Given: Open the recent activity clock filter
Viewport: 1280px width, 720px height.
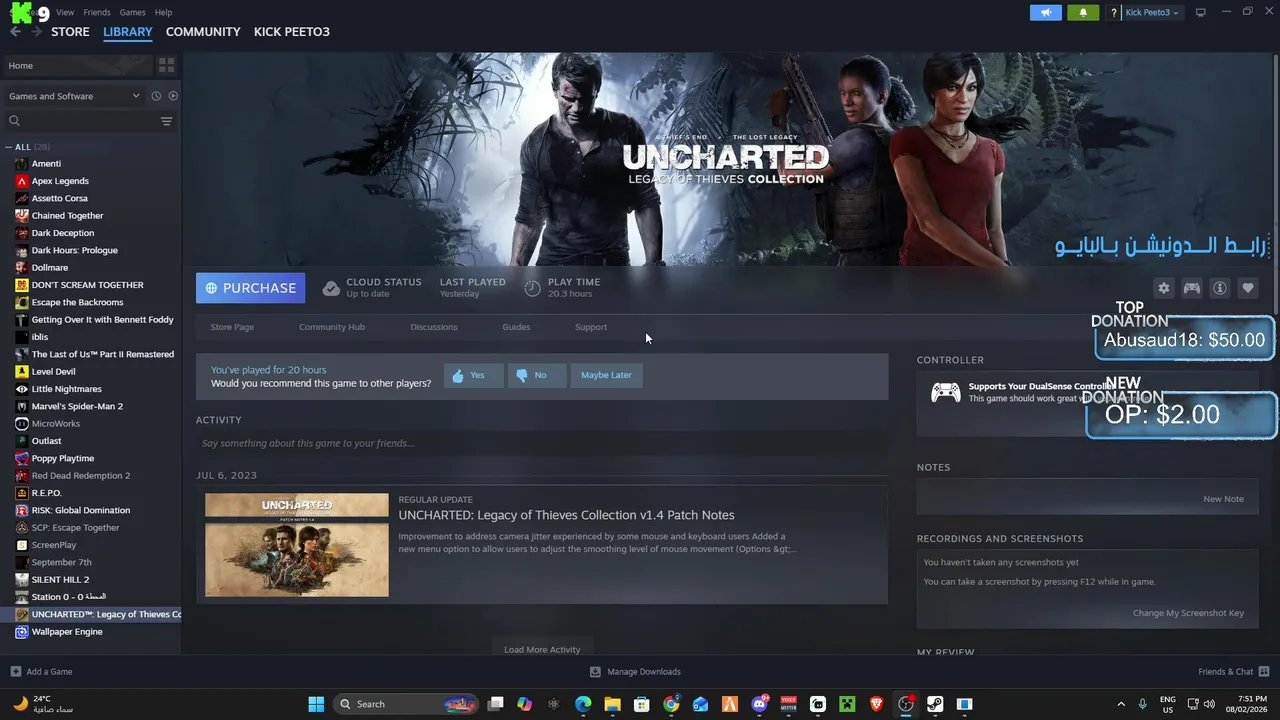Looking at the screenshot, I should 156,96.
